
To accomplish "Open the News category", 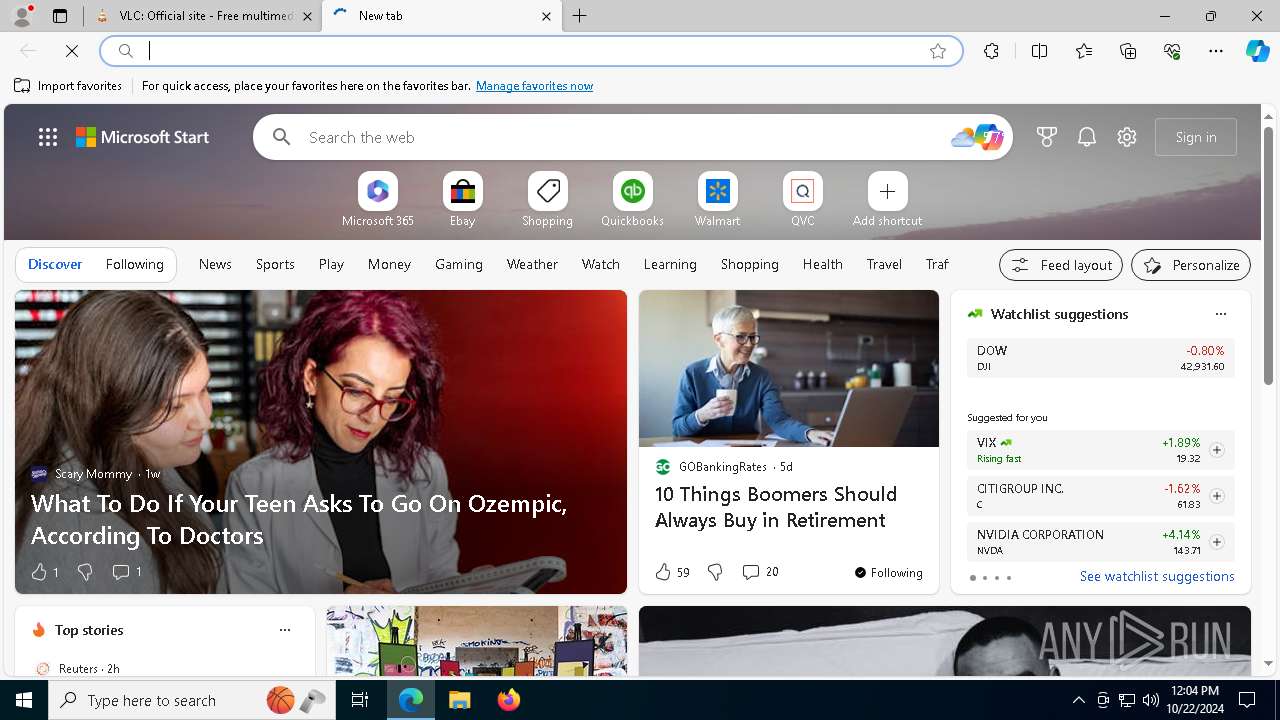I will click(215, 264).
